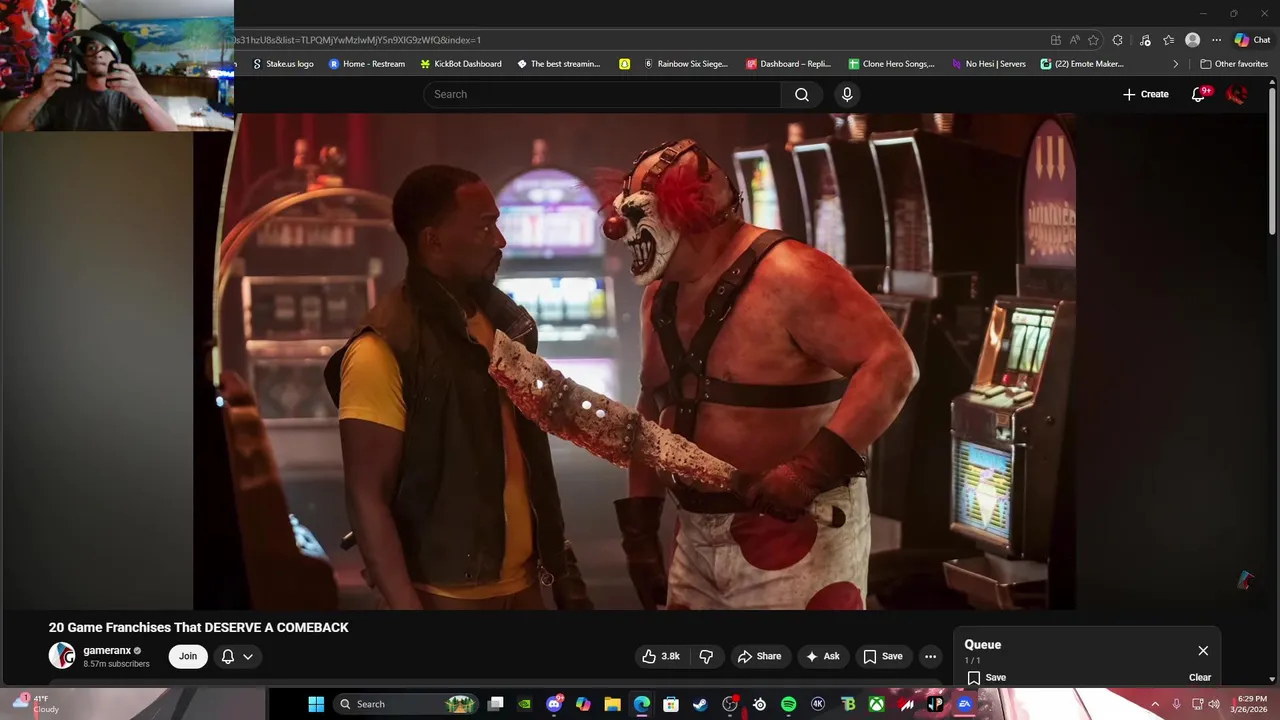The image size is (1280, 720).
Task: Open the Emote Maker bookmark
Action: coord(1082,64)
